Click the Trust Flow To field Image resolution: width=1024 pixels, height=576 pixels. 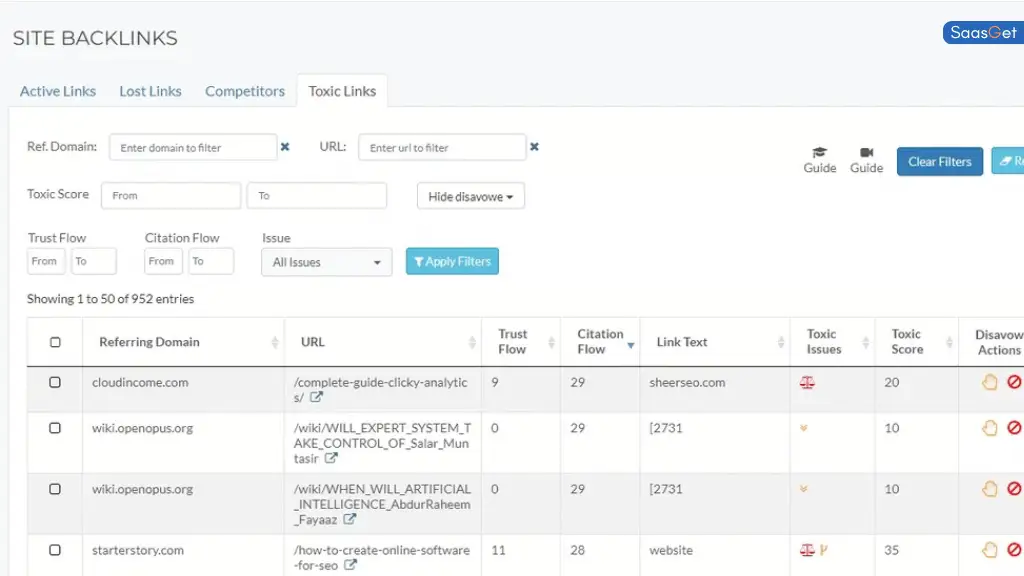[x=93, y=261]
